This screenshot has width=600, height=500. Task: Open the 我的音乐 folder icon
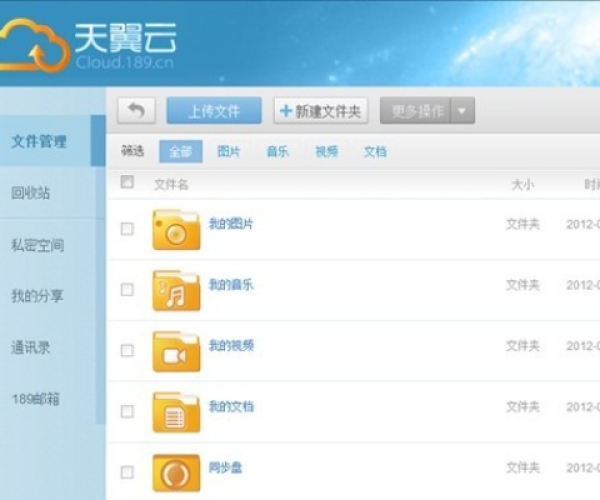click(176, 290)
